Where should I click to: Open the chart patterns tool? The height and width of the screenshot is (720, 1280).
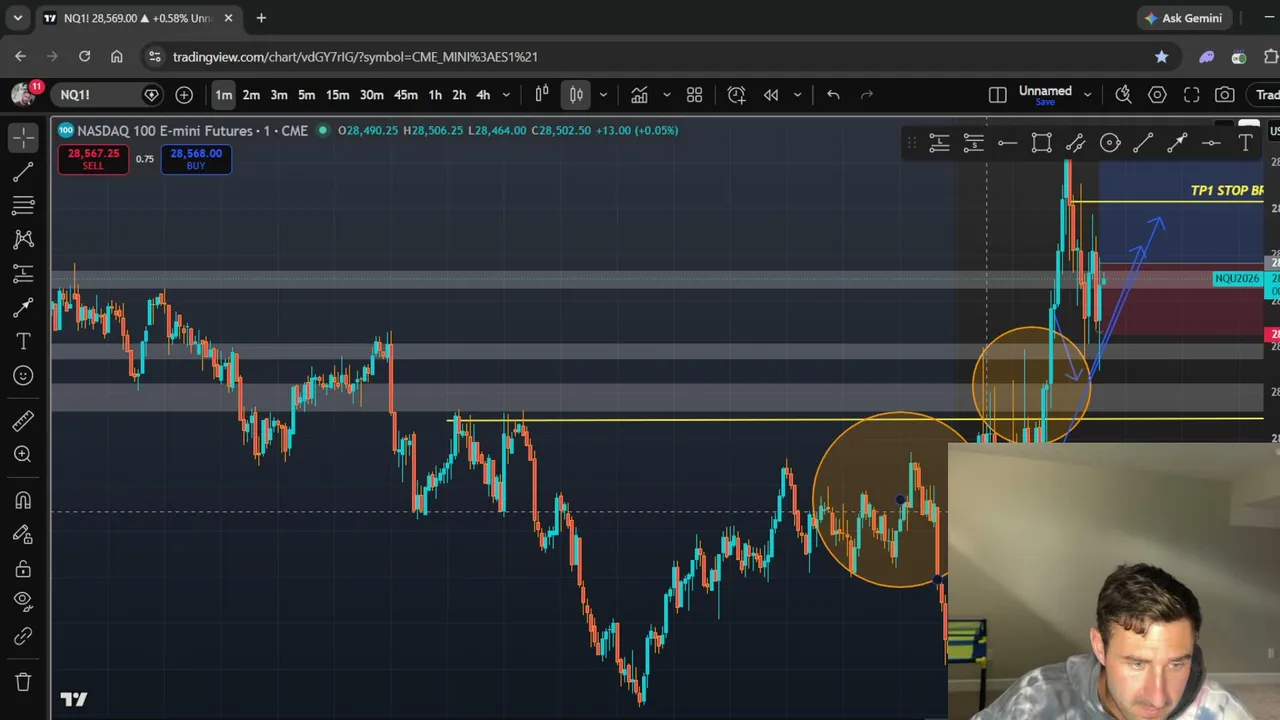click(23, 239)
